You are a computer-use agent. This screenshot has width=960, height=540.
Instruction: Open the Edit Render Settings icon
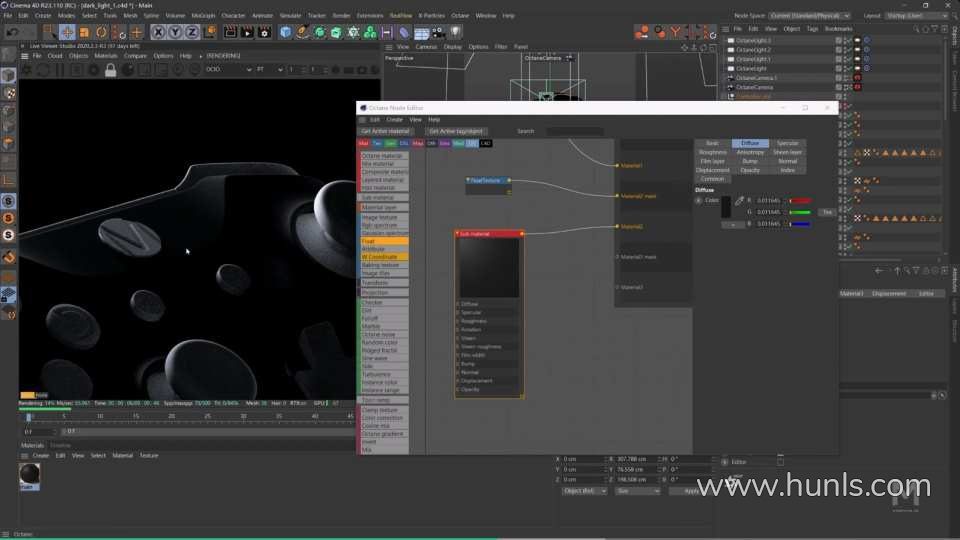pos(264,32)
